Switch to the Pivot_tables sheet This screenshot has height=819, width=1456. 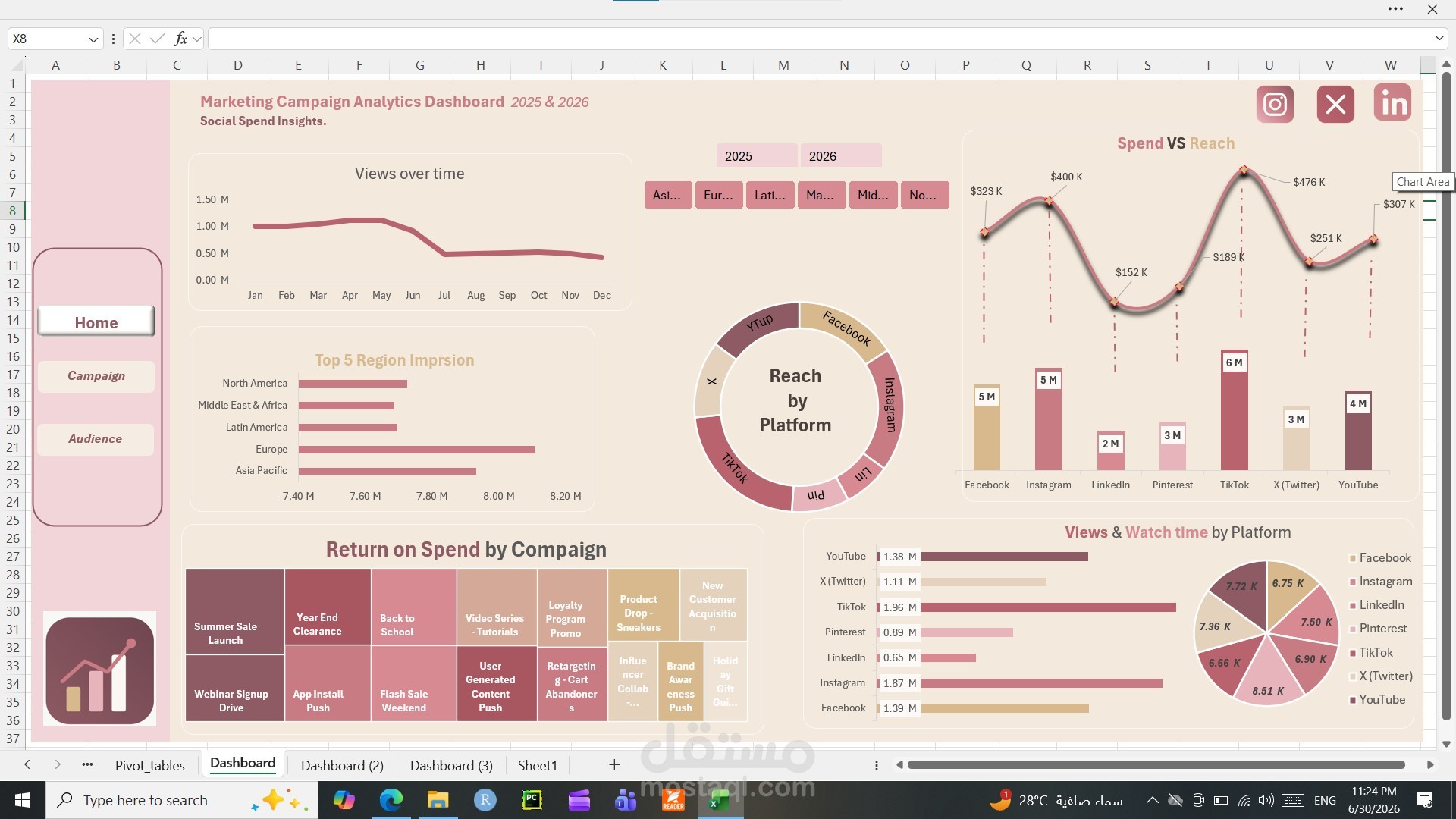coord(150,765)
